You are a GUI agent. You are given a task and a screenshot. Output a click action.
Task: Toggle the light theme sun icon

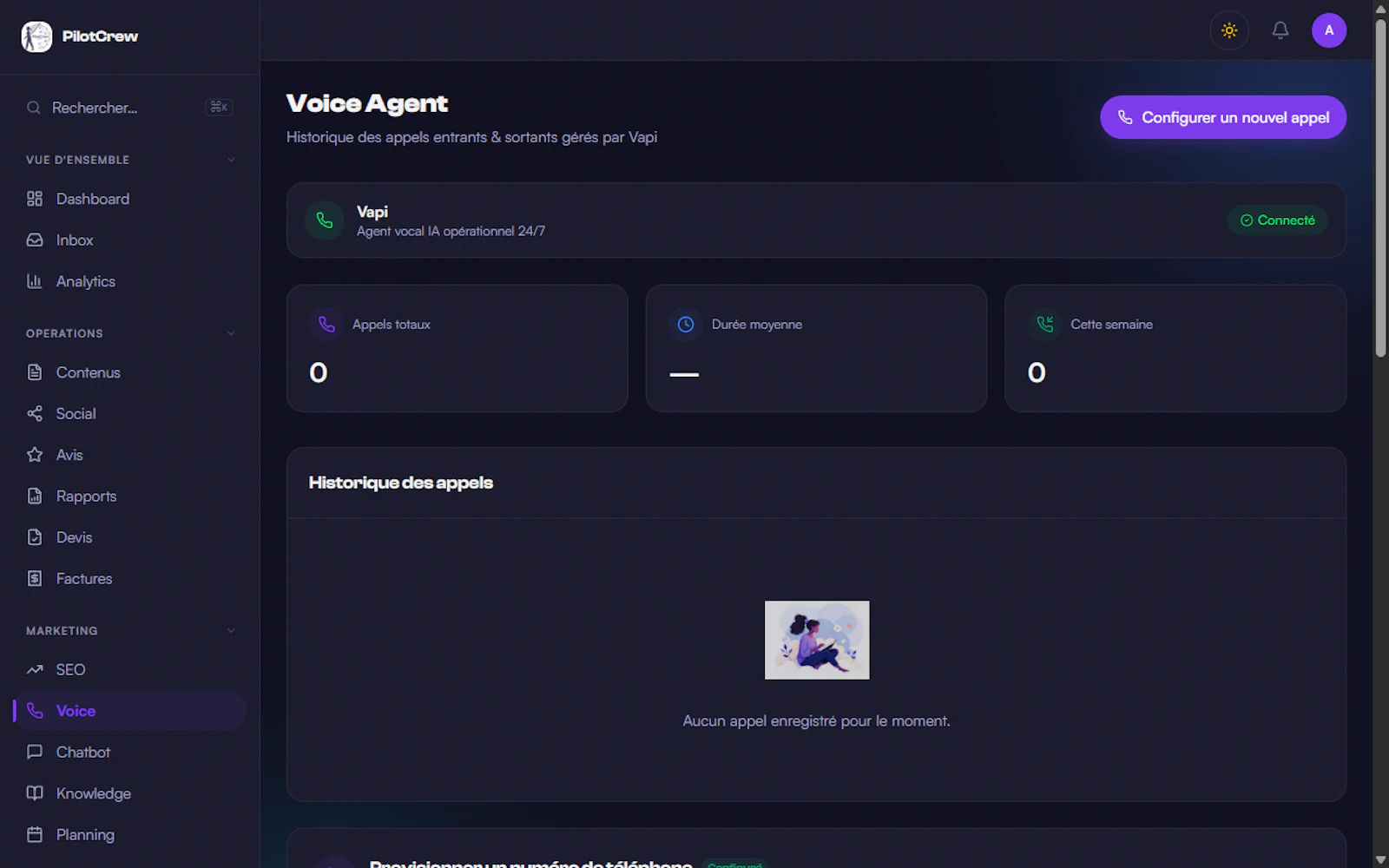click(1229, 30)
